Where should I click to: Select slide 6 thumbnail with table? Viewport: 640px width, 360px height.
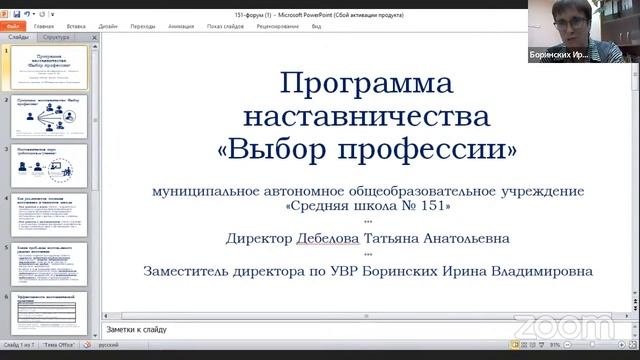click(49, 313)
